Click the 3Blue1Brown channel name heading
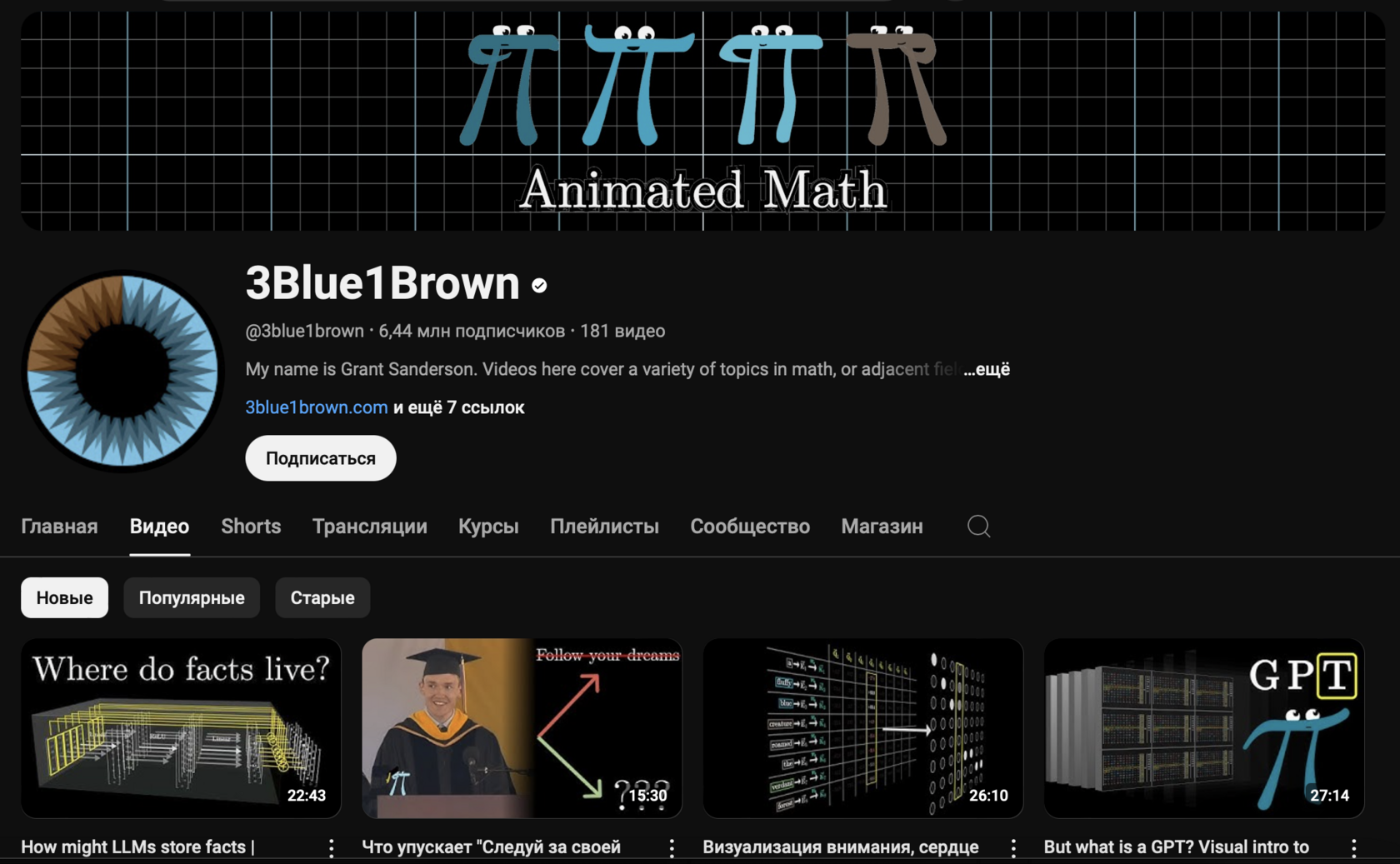 (x=382, y=283)
